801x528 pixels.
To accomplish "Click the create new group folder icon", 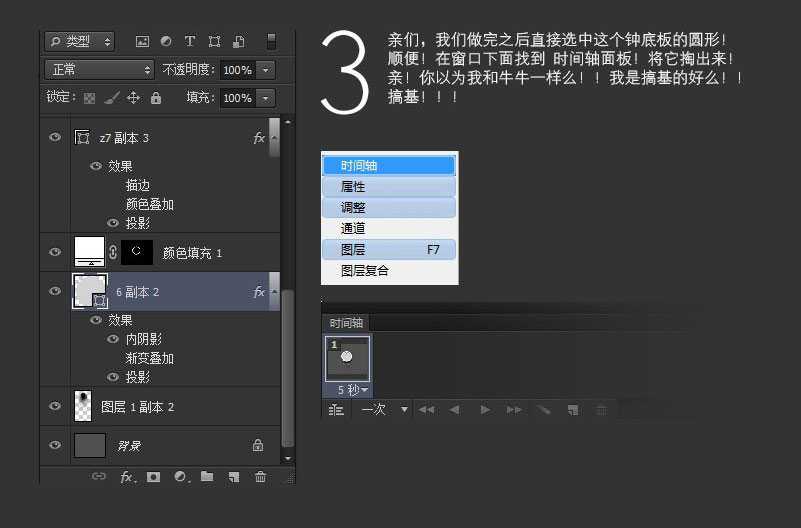I will click(207, 477).
